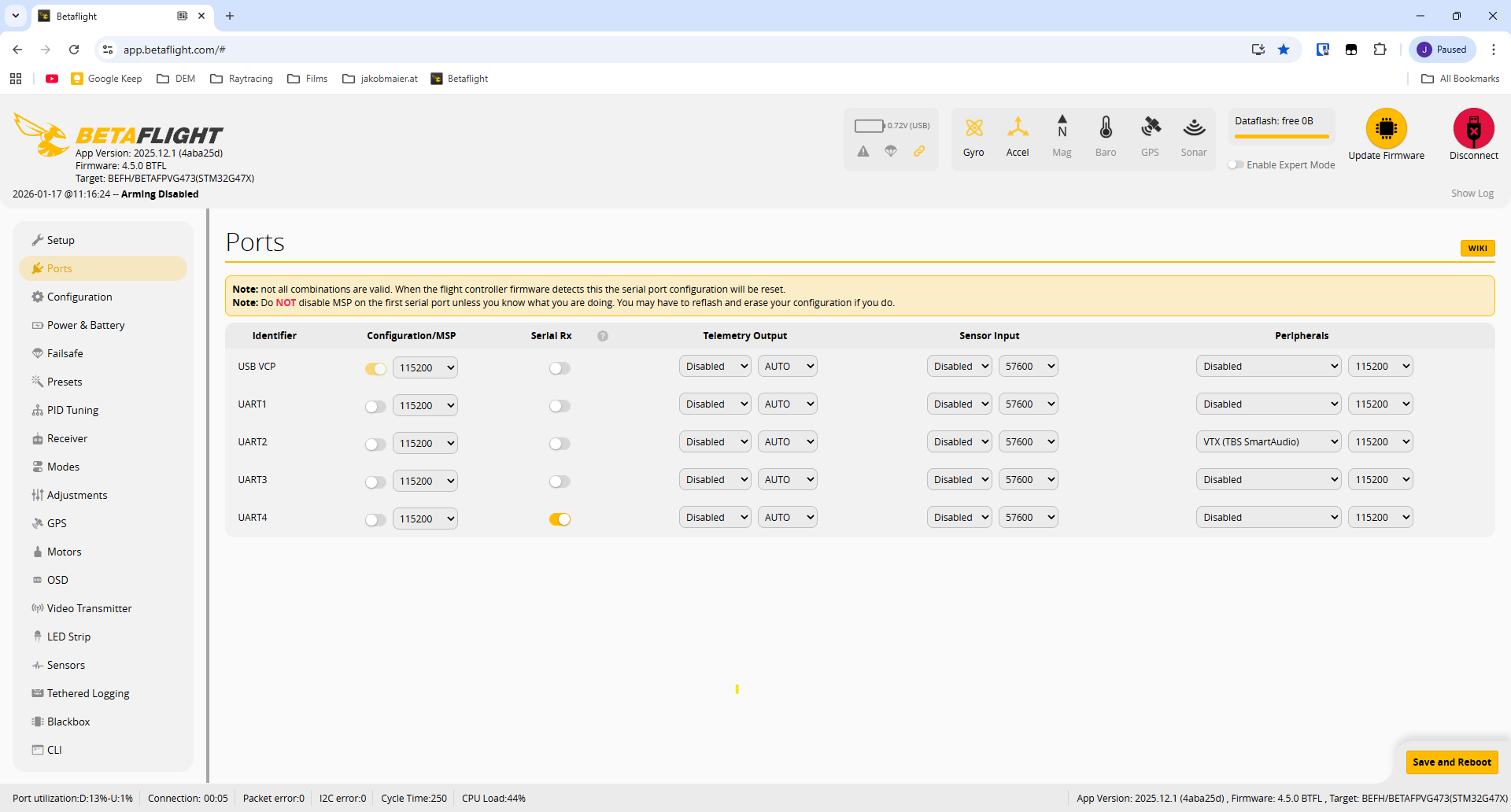The width and height of the screenshot is (1511, 812).
Task: Click Save and Reboot button
Action: [x=1451, y=762]
